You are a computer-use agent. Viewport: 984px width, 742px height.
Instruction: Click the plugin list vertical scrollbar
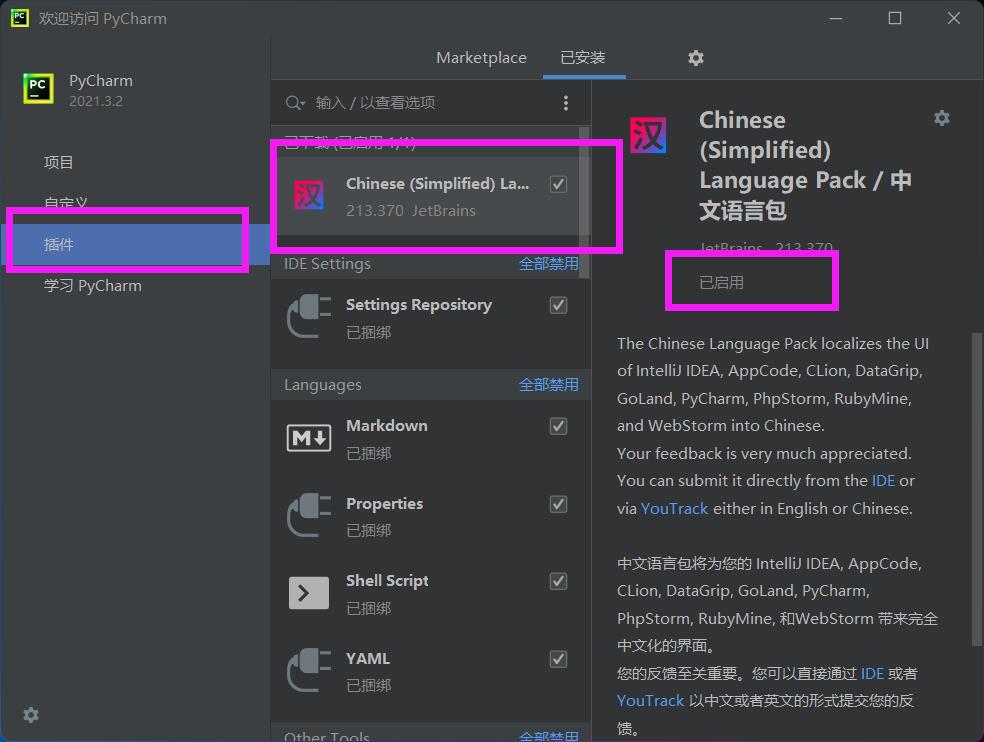tap(584, 202)
